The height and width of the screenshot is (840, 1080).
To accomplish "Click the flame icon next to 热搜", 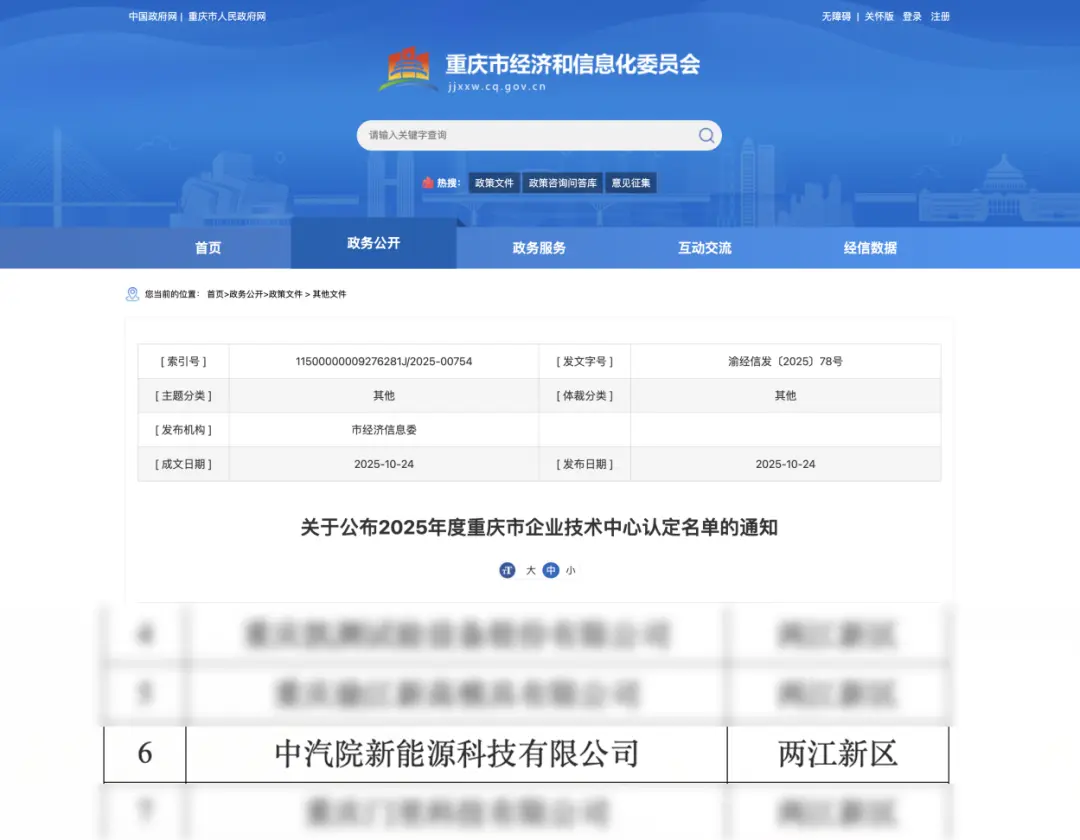I will (429, 182).
